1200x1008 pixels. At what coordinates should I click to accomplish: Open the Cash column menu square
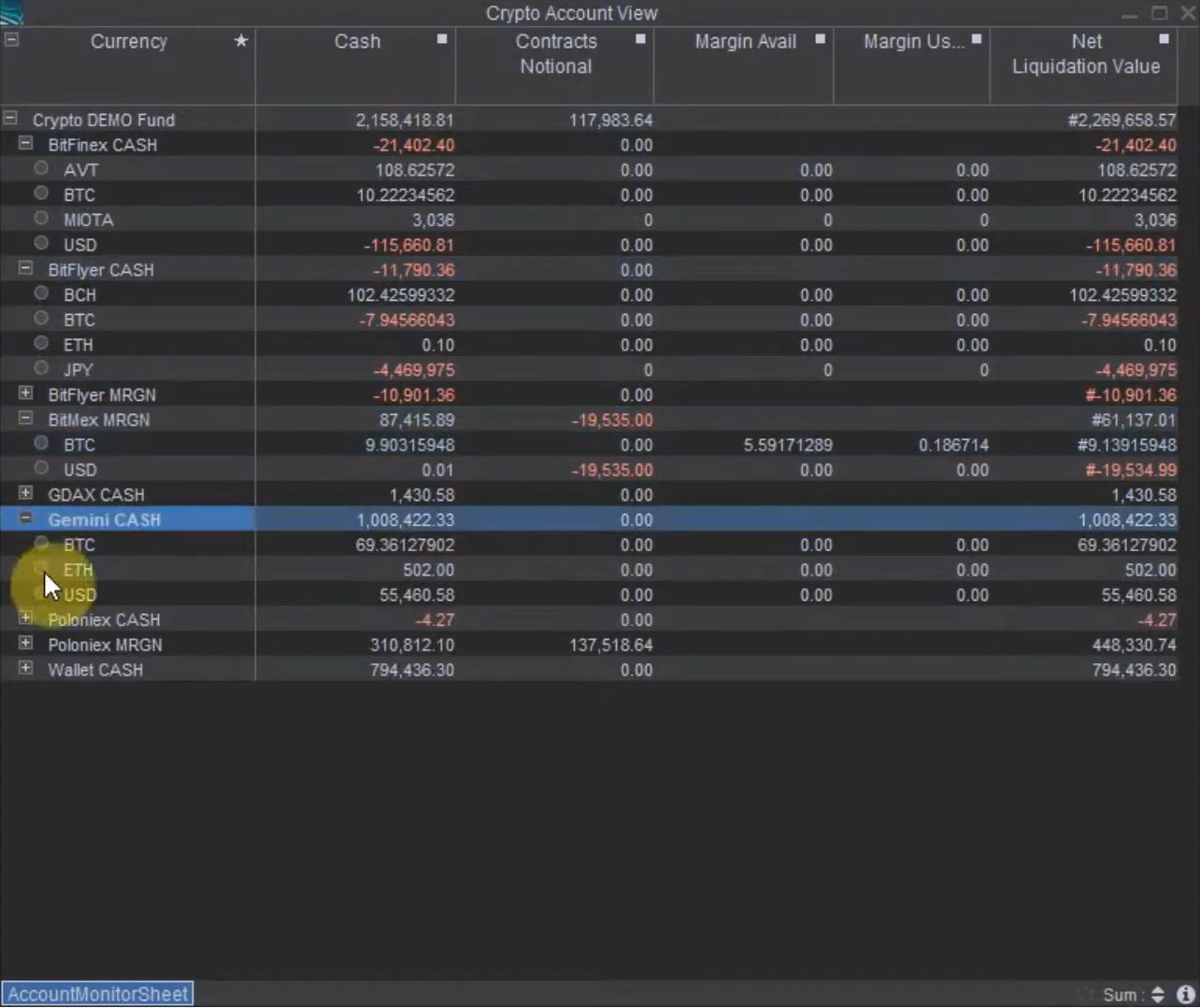point(442,39)
